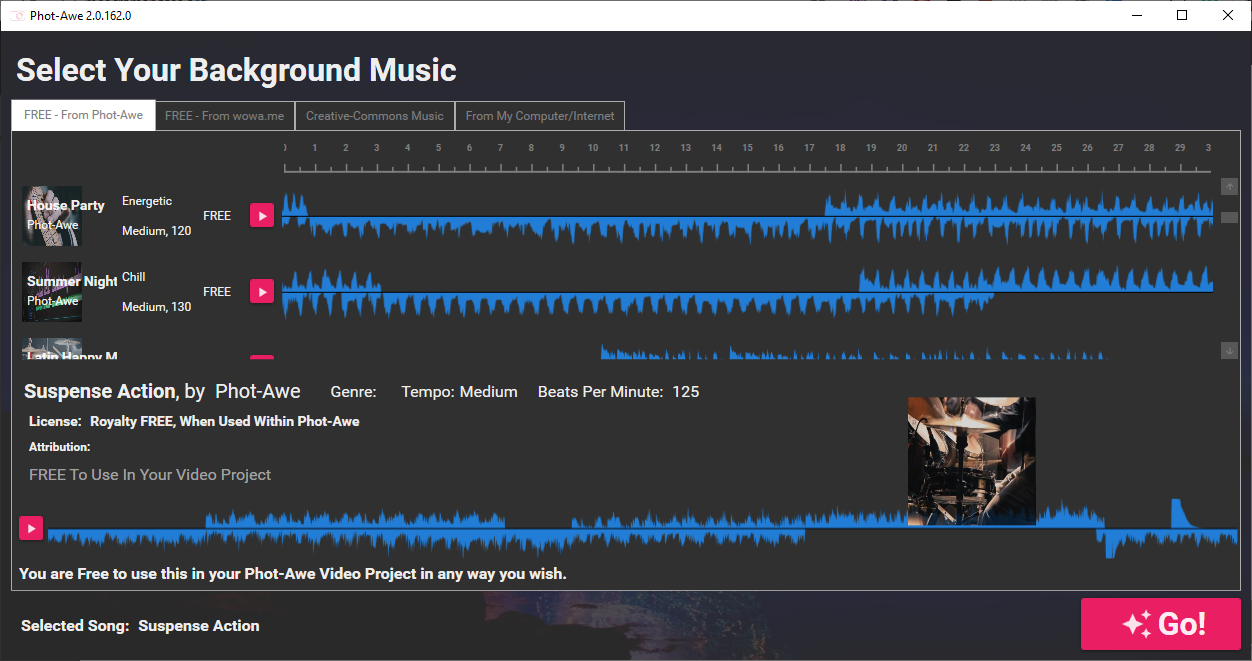Viewport: 1252px width, 661px height.
Task: Switch to the FREE - From Phot-Awe tab
Action: click(x=84, y=116)
